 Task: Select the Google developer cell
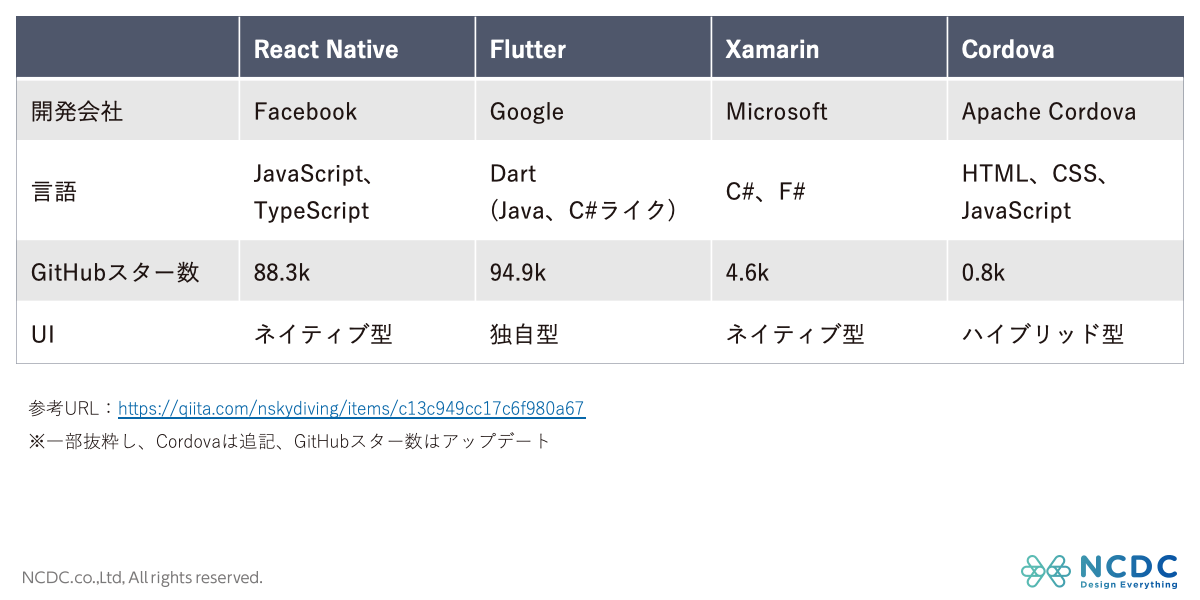coord(527,111)
